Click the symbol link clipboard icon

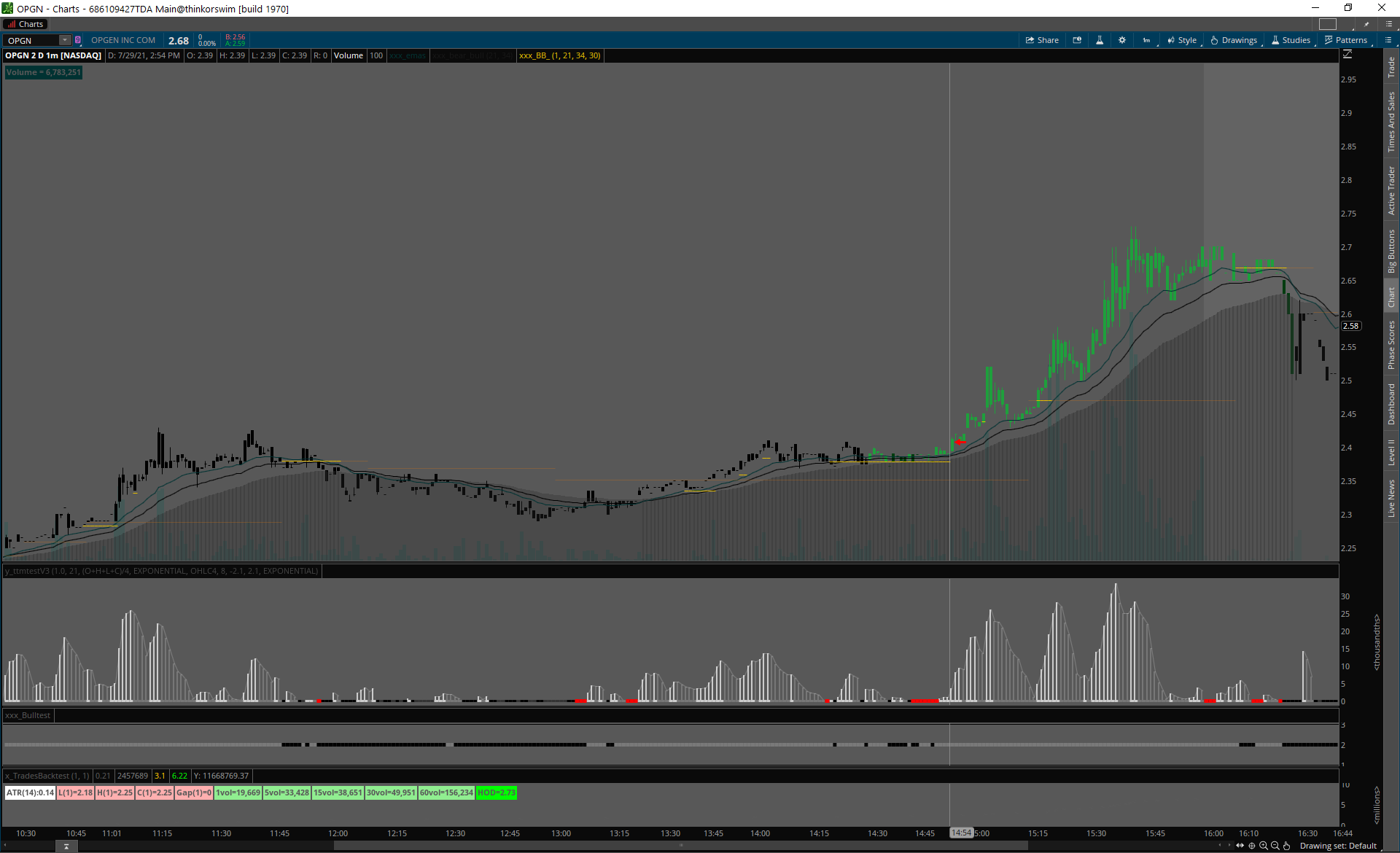click(x=78, y=40)
